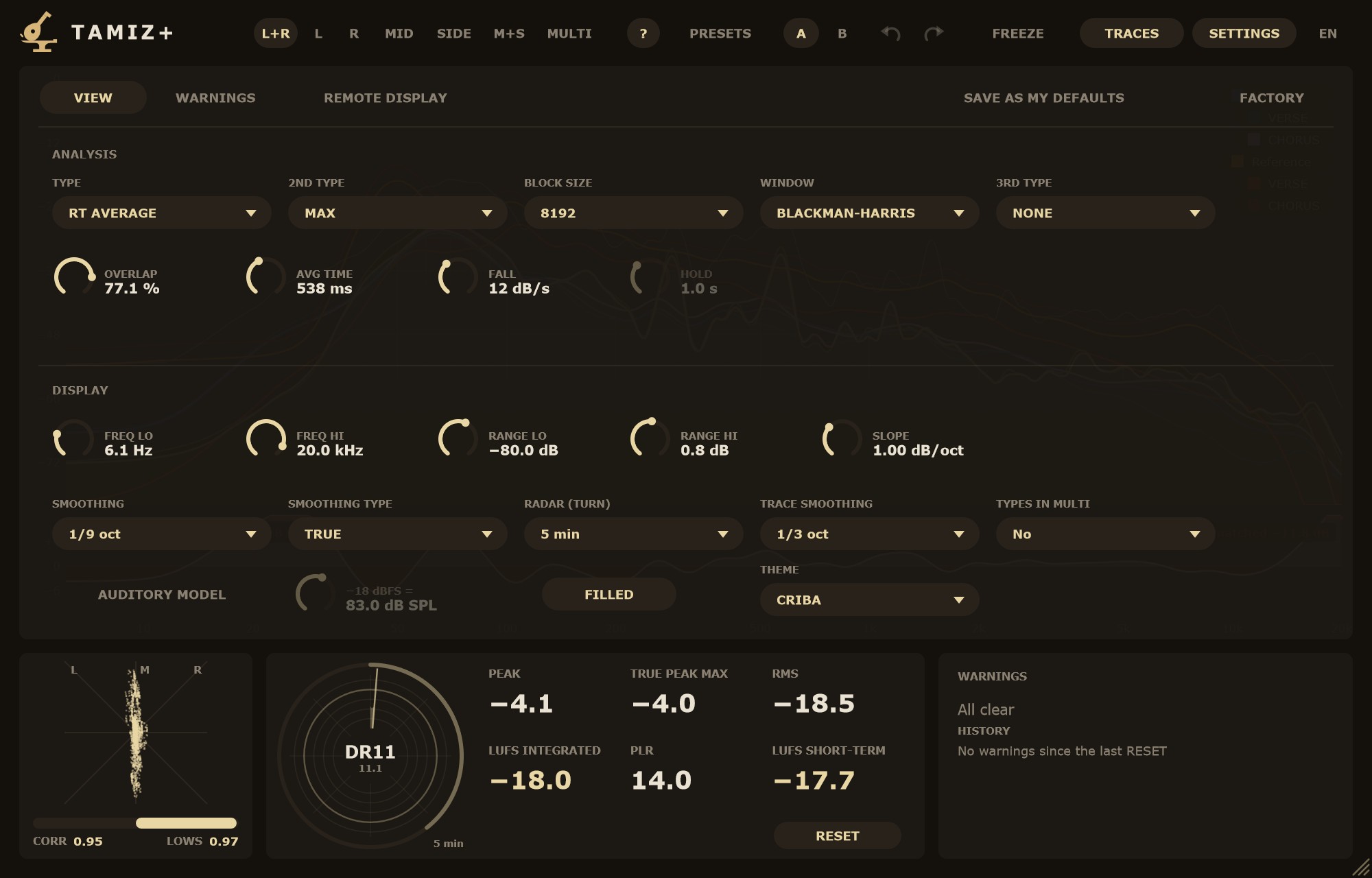The width and height of the screenshot is (1372, 878).
Task: Open the 3rd Type dropdown NONE
Action: (1106, 213)
